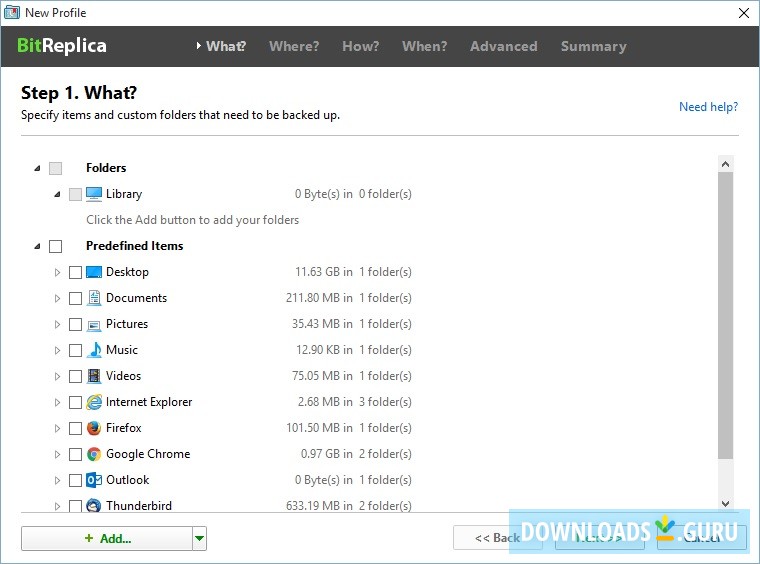Image resolution: width=760 pixels, height=564 pixels.
Task: Tick the Internet Explorer checkbox
Action: click(x=75, y=402)
